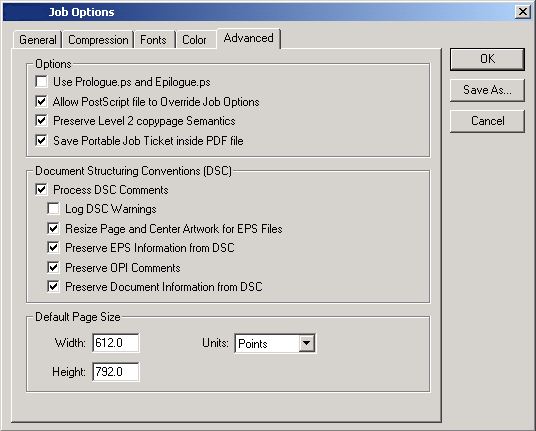Disable Preserve OPI Comments
The height and width of the screenshot is (431, 536).
[x=53, y=268]
